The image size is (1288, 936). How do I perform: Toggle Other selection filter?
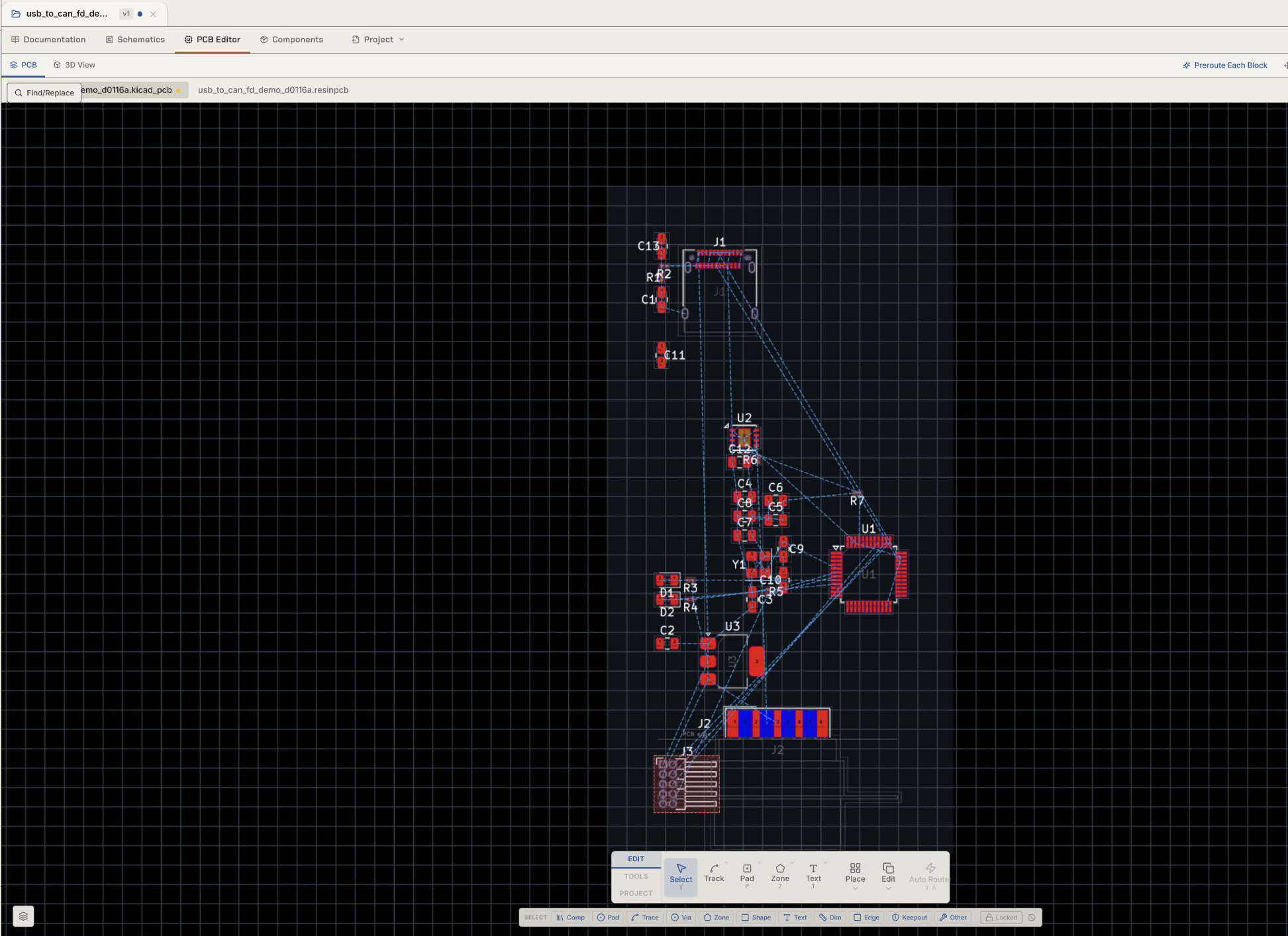coord(953,917)
